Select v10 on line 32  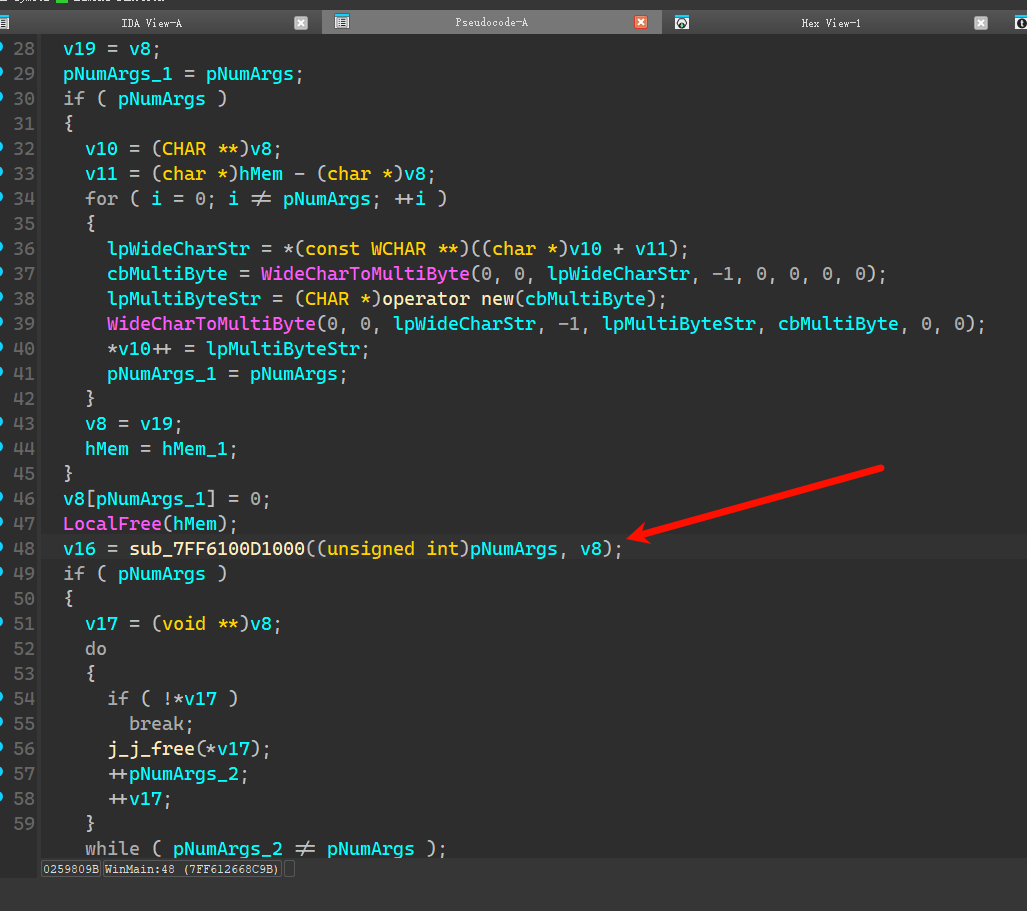[102, 149]
